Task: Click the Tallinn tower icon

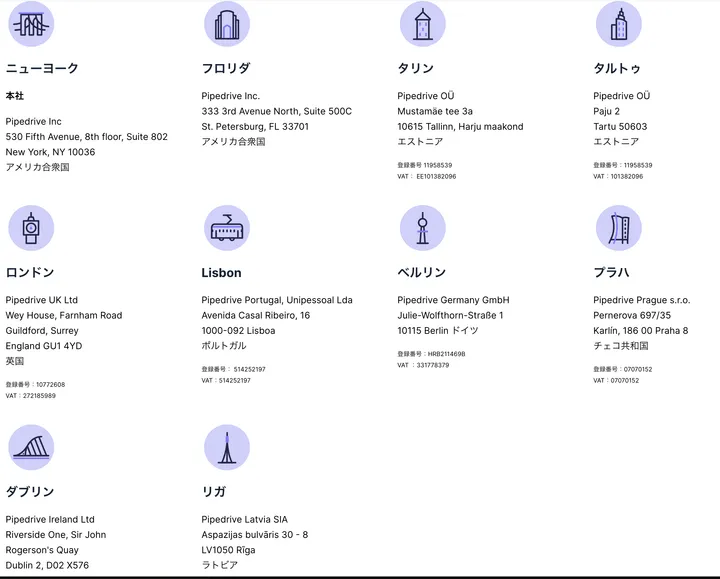Action: [423, 23]
